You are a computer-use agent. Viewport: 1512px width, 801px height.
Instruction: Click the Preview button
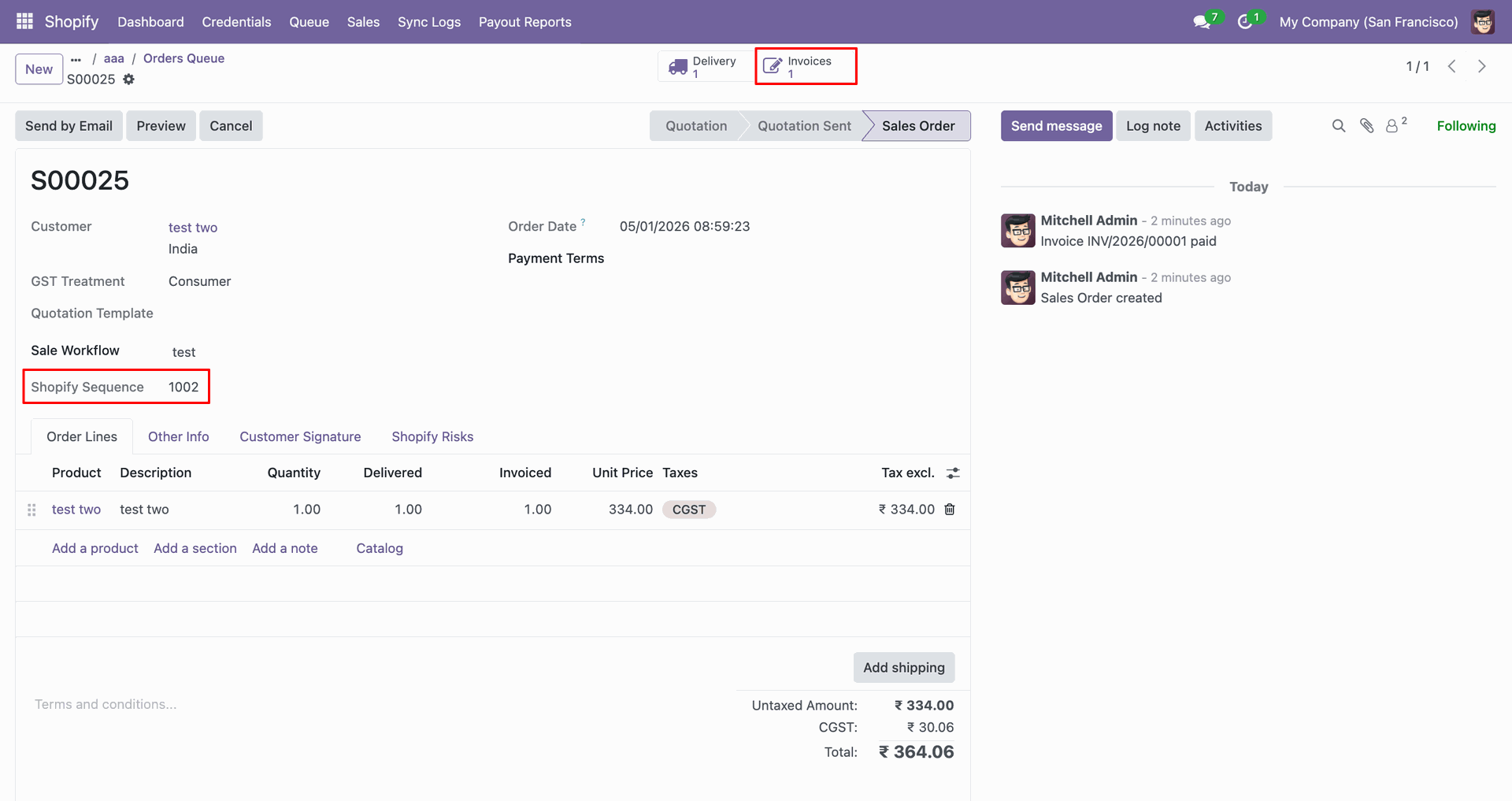pyautogui.click(x=161, y=126)
